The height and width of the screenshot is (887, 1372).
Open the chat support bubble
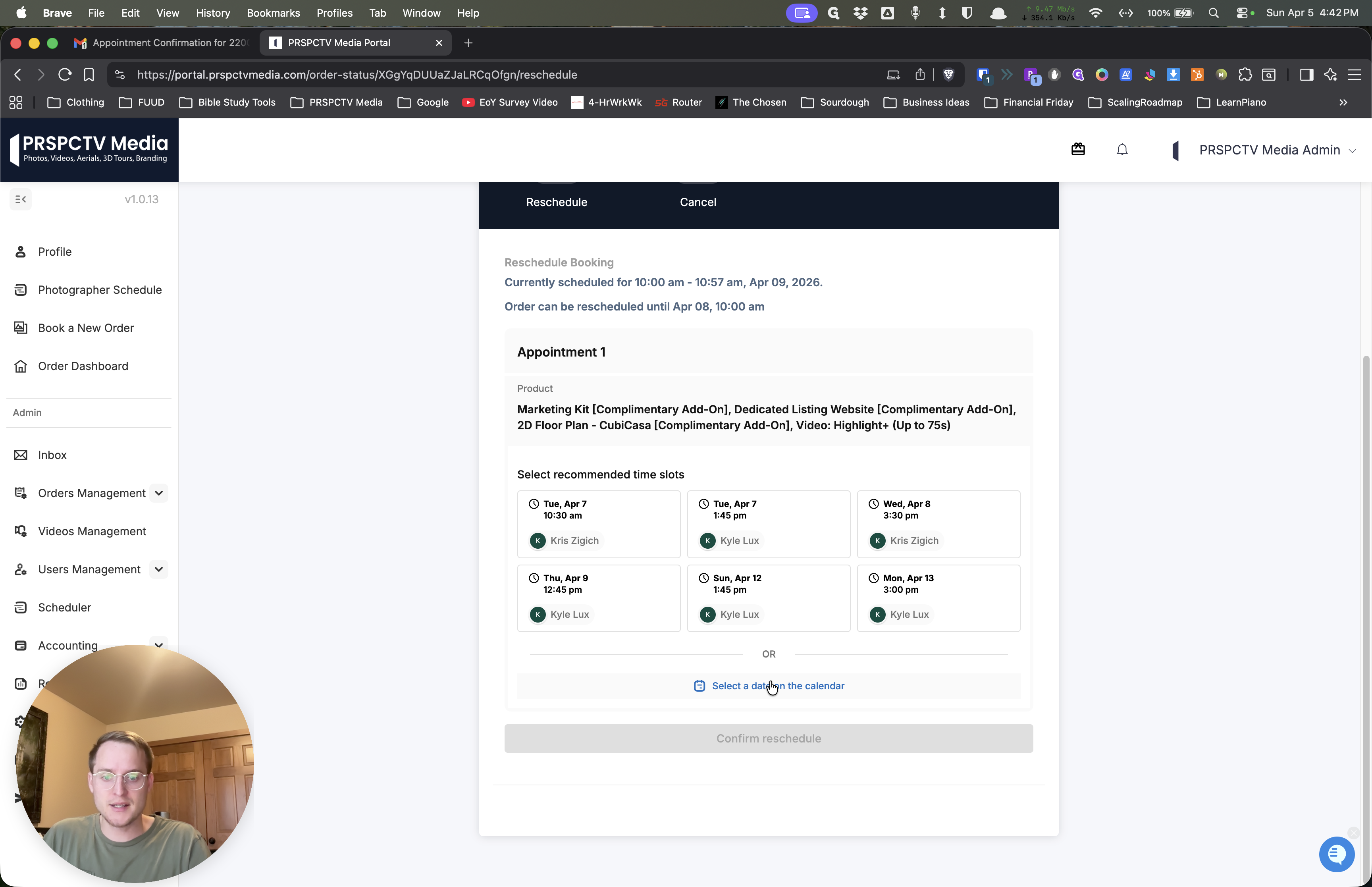[x=1336, y=854]
